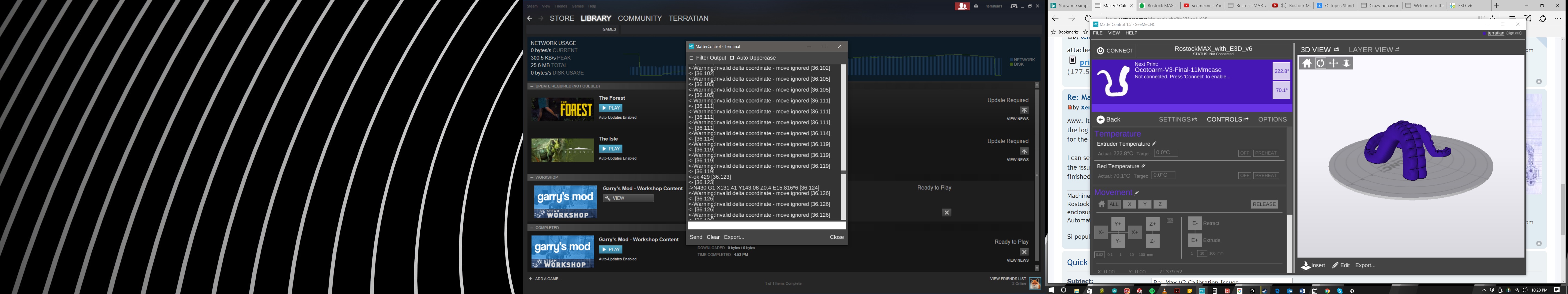The height and width of the screenshot is (294, 1568).
Task: Collapse the Workshop downloads section
Action: click(x=531, y=178)
